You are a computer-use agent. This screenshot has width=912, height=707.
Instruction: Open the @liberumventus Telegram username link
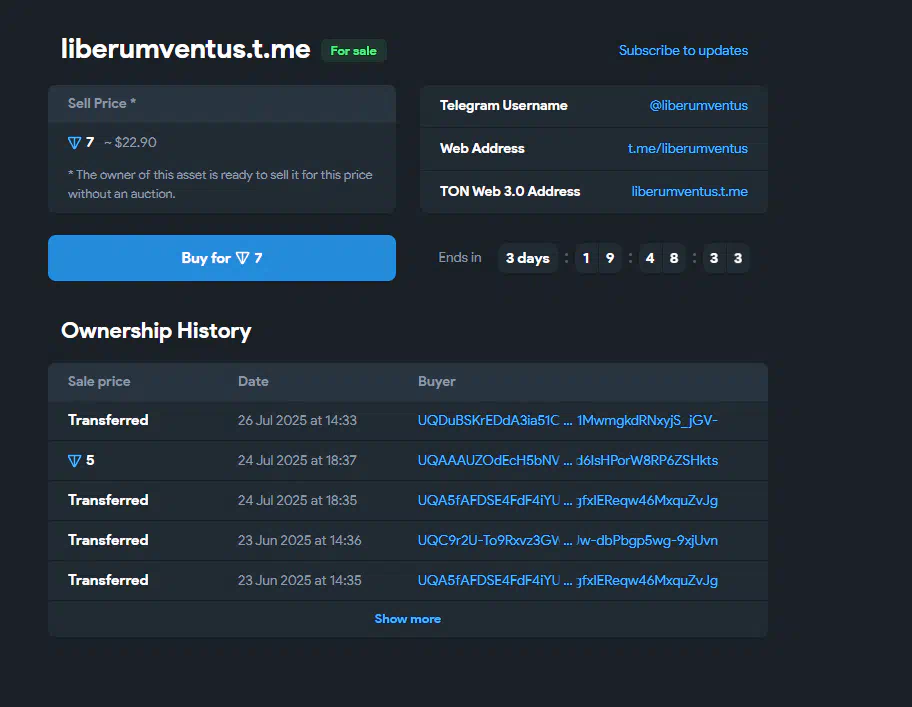pos(698,106)
